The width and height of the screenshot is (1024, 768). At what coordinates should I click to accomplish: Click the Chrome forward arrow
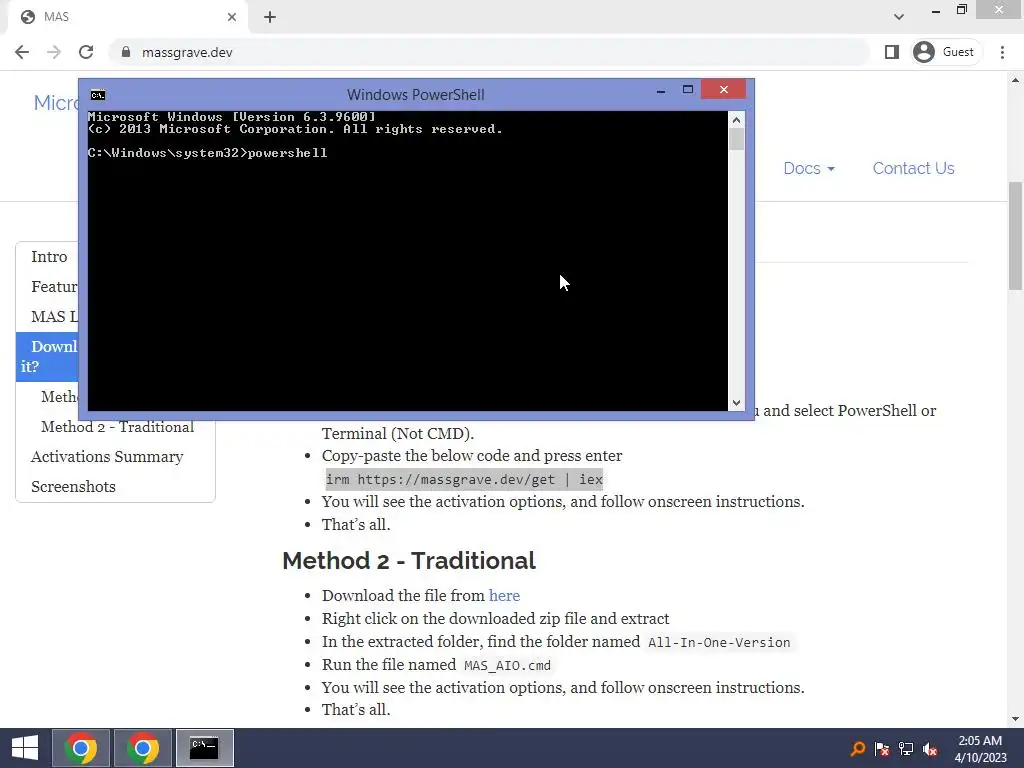[x=54, y=52]
